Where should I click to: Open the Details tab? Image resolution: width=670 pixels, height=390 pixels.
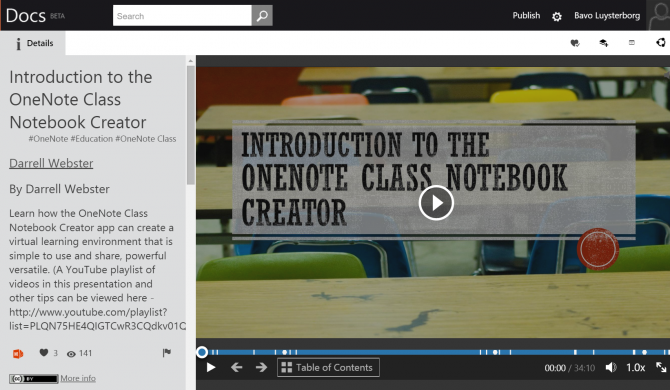(33, 43)
